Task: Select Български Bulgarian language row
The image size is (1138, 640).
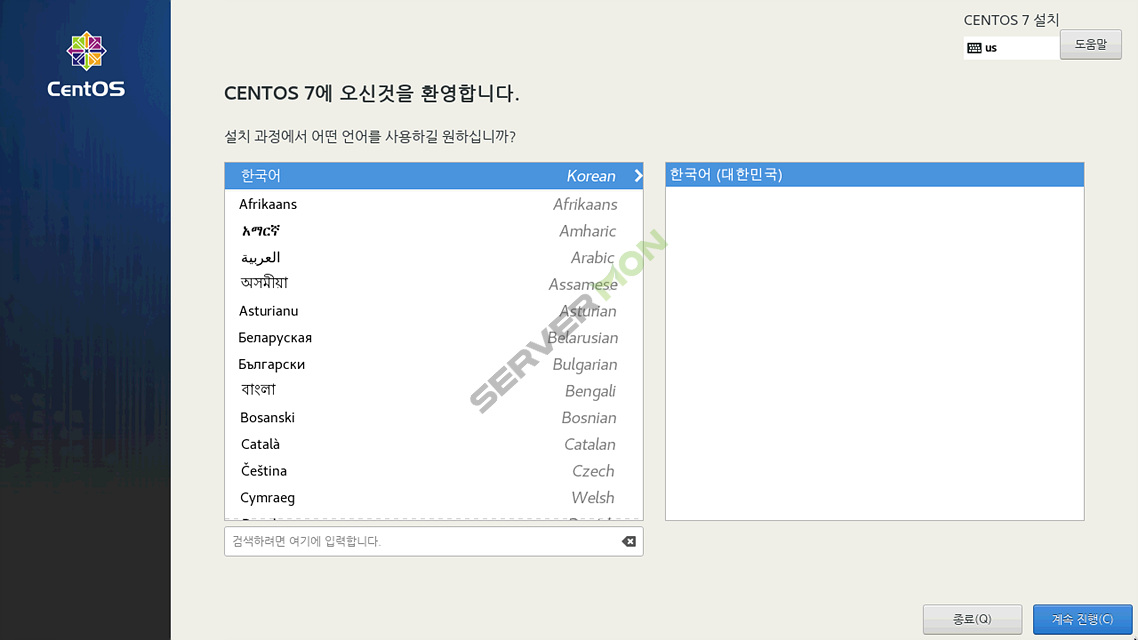Action: pos(433,364)
